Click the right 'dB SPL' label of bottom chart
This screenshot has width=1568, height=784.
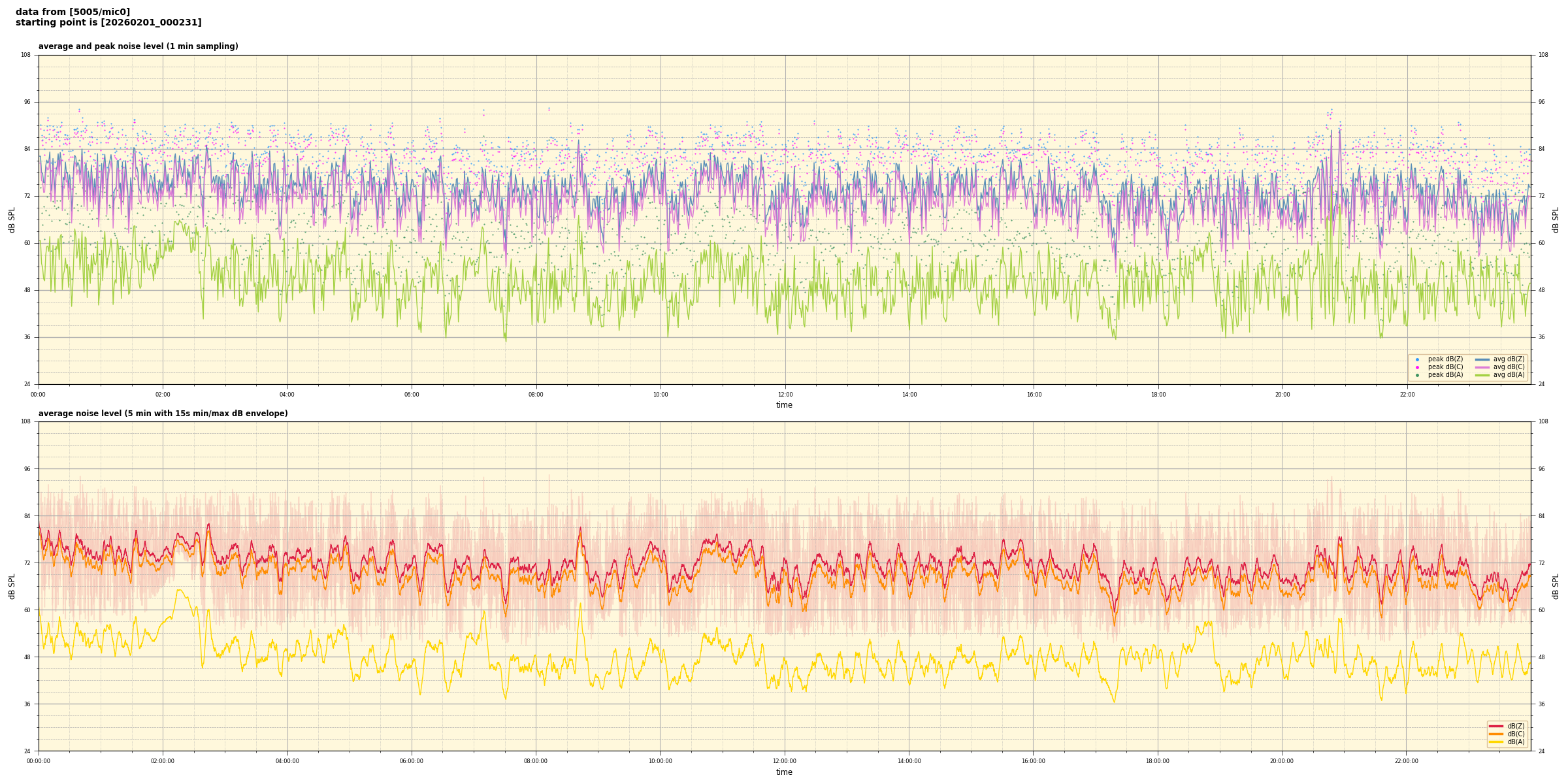tap(1556, 586)
